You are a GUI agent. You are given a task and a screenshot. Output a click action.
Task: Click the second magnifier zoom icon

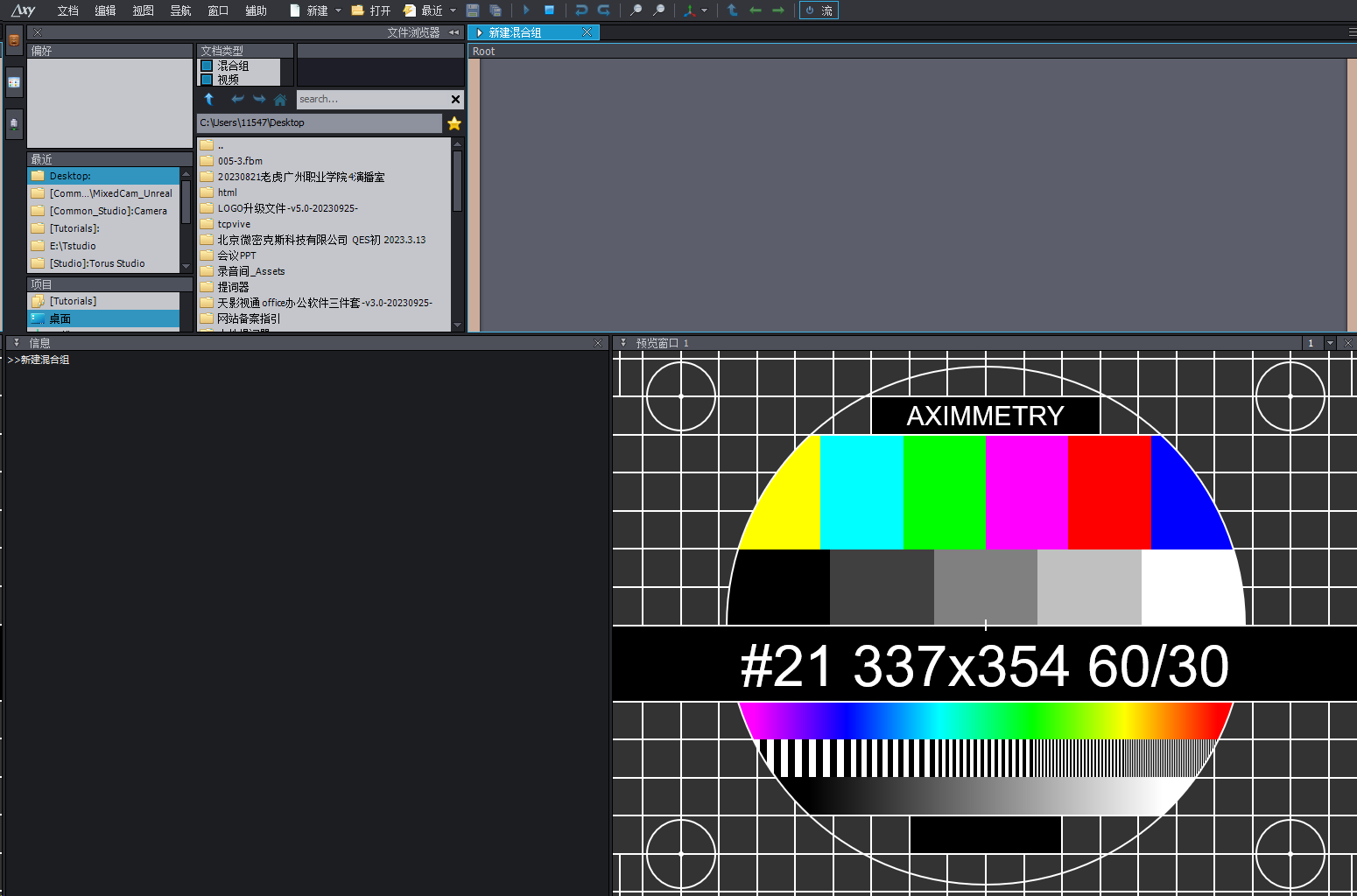[x=659, y=10]
